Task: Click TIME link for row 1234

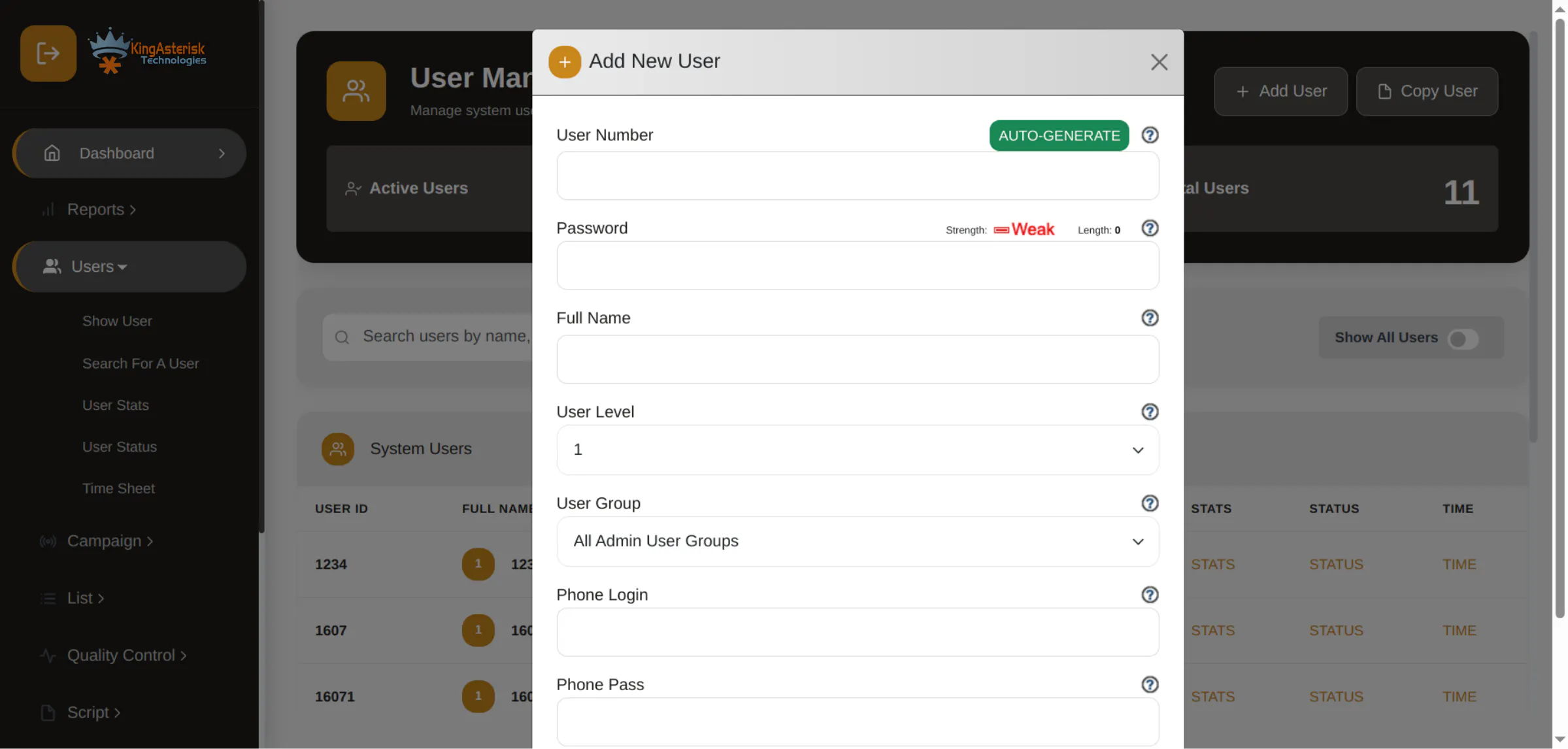Action: click(1459, 564)
